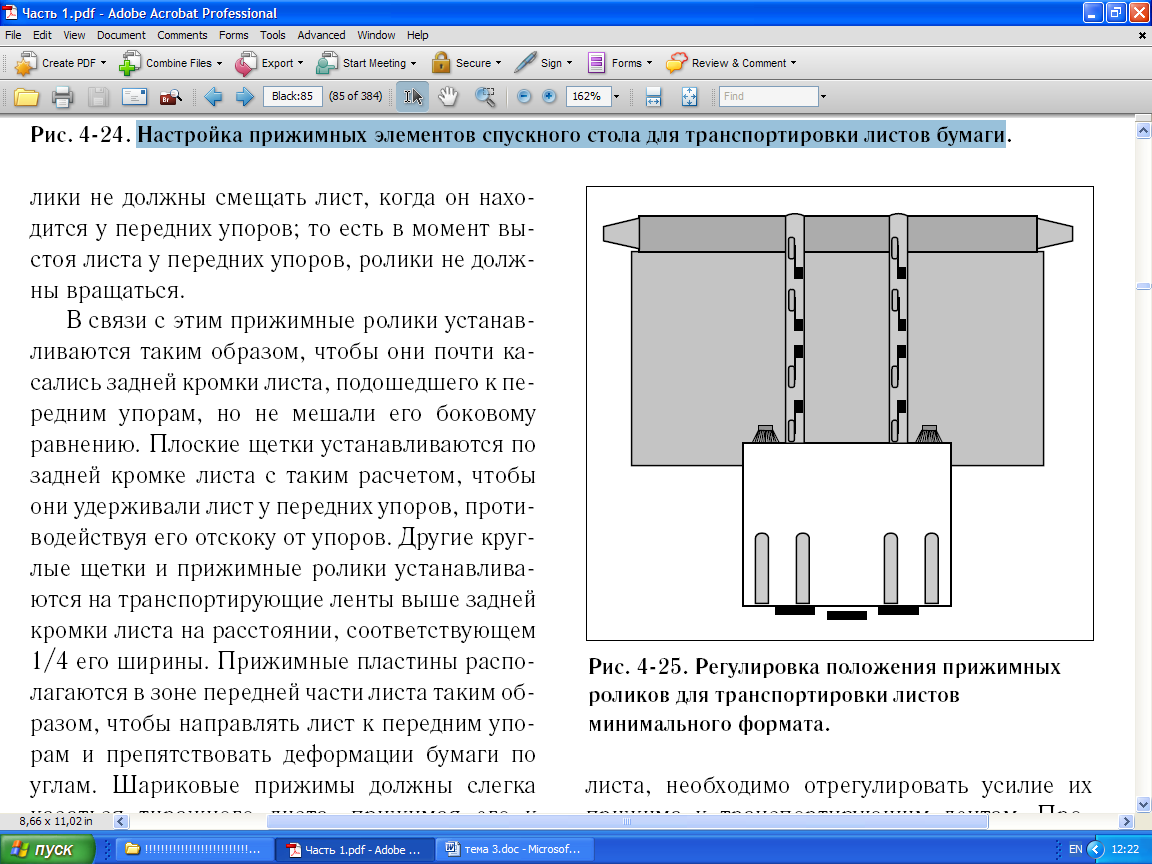The image size is (1152, 864).
Task: Expand the Forms dropdown arrow
Action: [x=649, y=63]
